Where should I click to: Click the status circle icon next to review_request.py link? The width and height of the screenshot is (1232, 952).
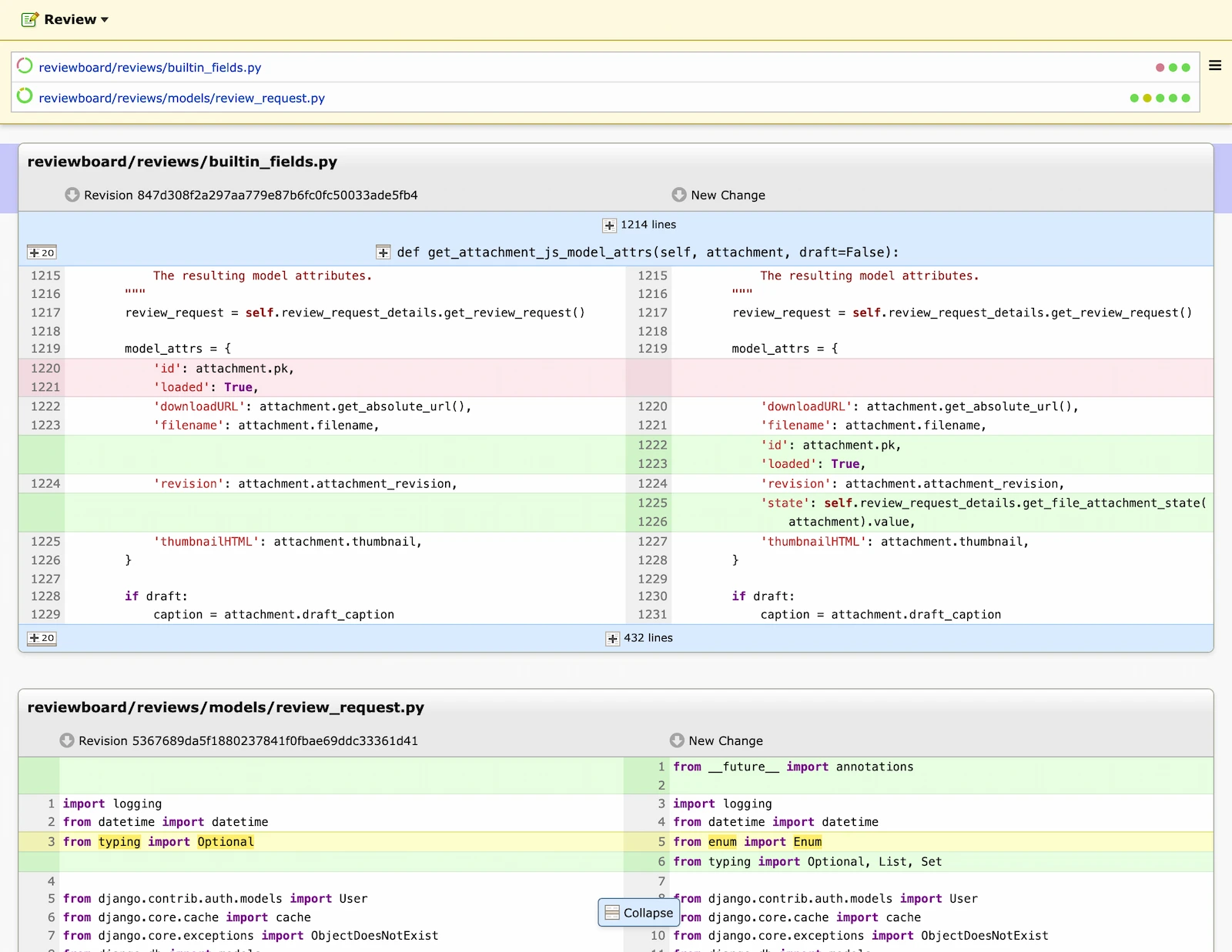click(x=25, y=95)
